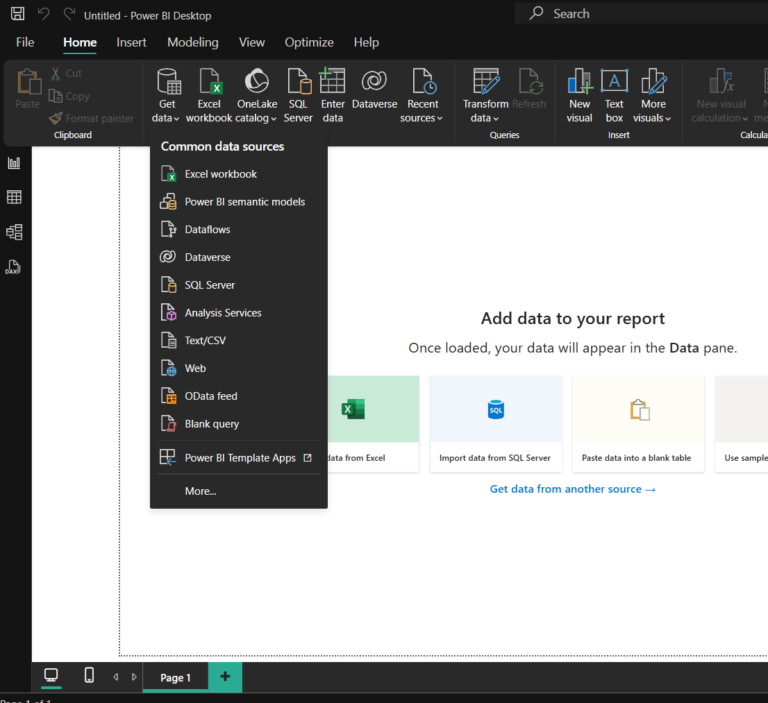Choose Dataflows in dropdown list
Screen dimensions: 768x703
239,229
